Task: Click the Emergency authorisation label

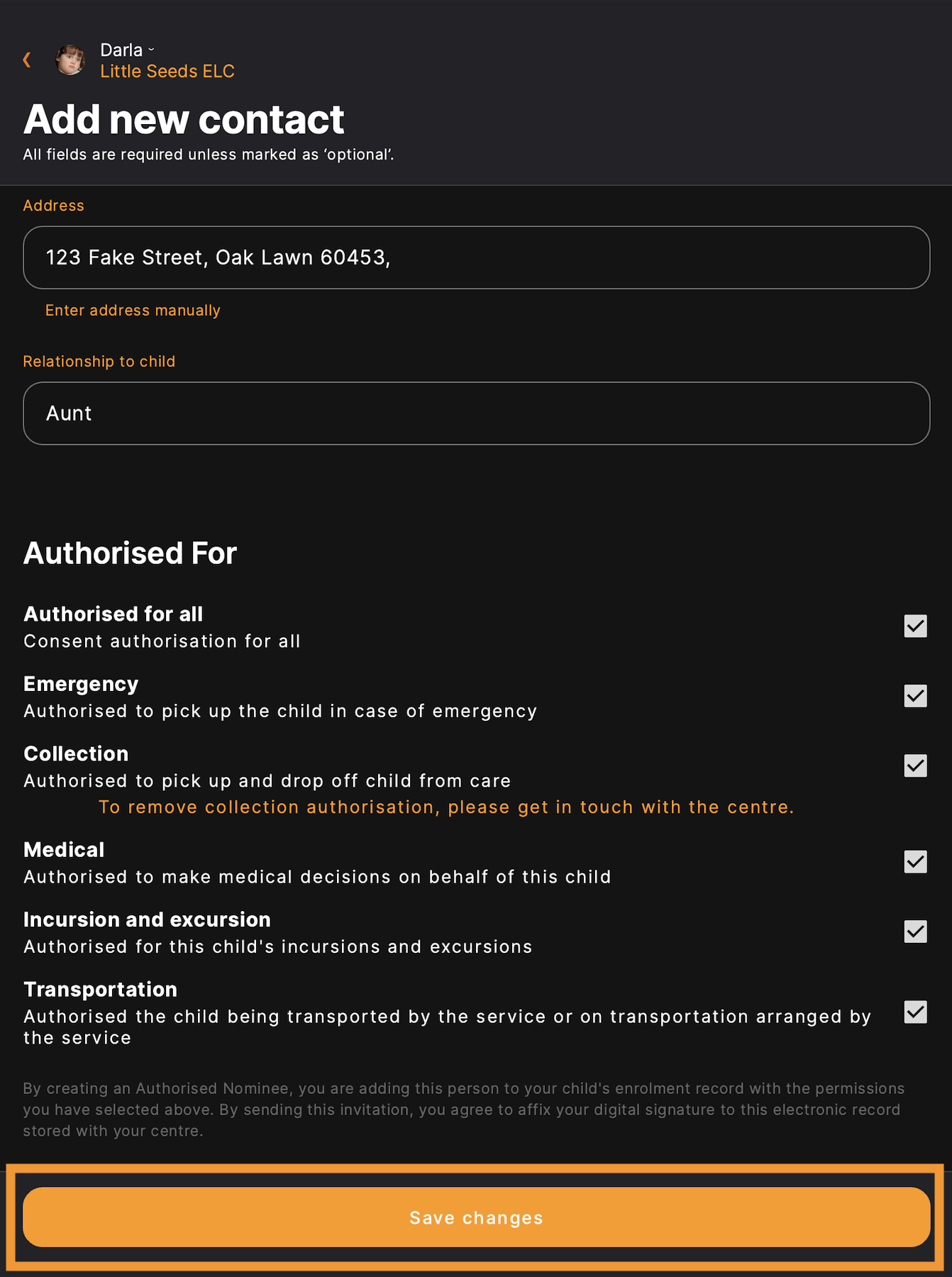Action: pos(81,684)
